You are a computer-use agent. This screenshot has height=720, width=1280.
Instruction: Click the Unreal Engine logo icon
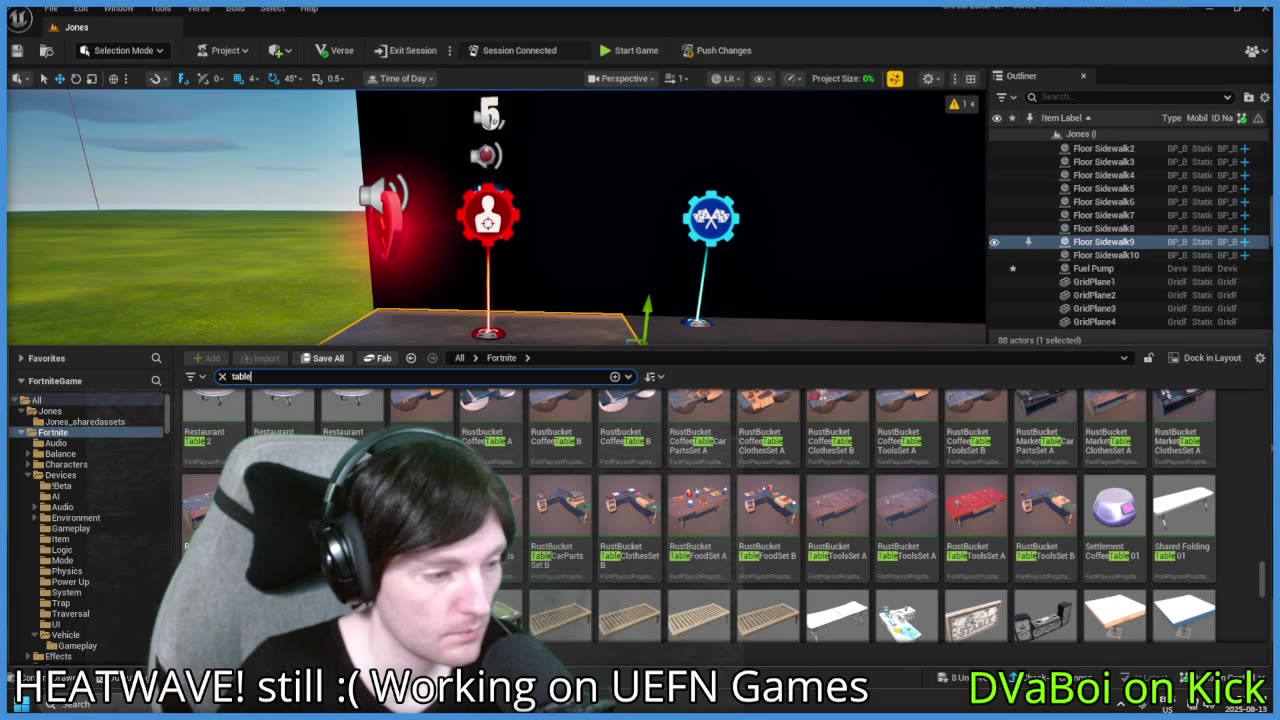pos(18,17)
